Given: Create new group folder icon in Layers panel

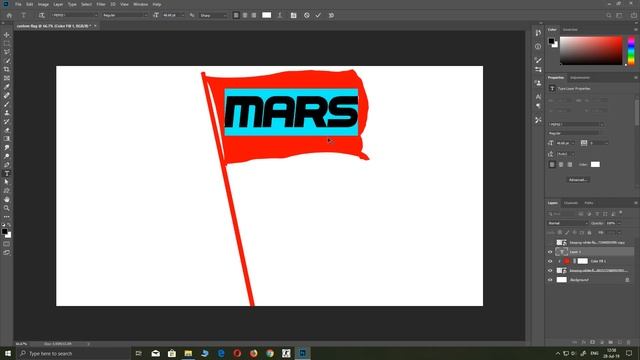Looking at the screenshot, I should click(x=611, y=342).
